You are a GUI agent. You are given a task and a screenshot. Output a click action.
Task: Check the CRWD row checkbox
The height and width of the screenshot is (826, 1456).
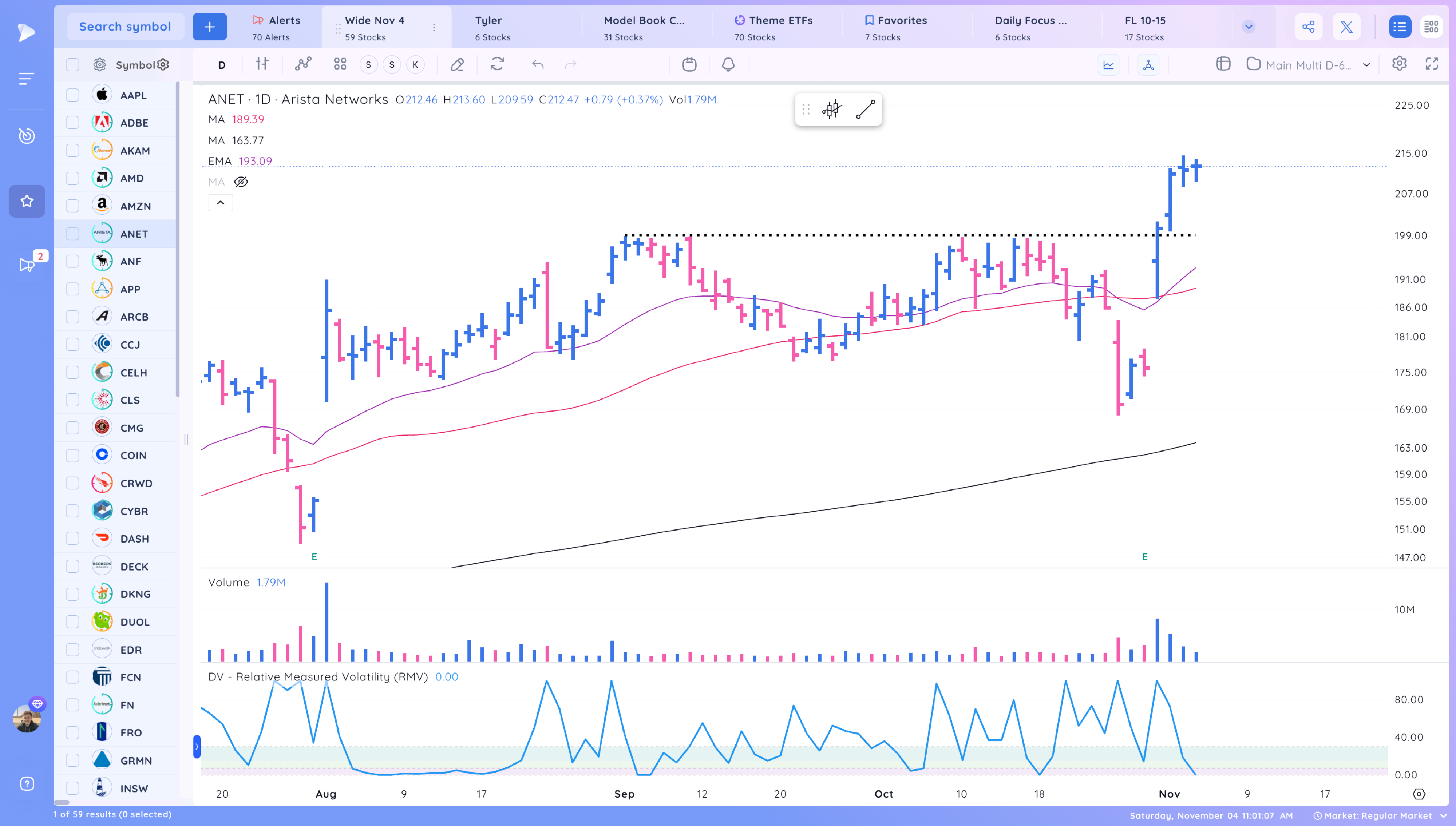coord(72,483)
